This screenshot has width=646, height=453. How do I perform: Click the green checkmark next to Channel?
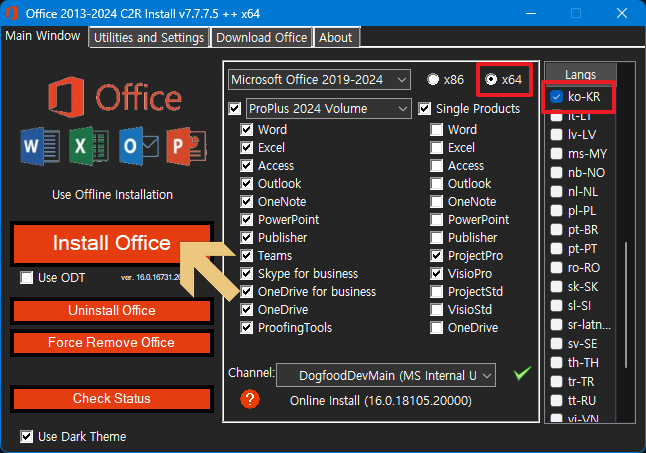pos(522,373)
